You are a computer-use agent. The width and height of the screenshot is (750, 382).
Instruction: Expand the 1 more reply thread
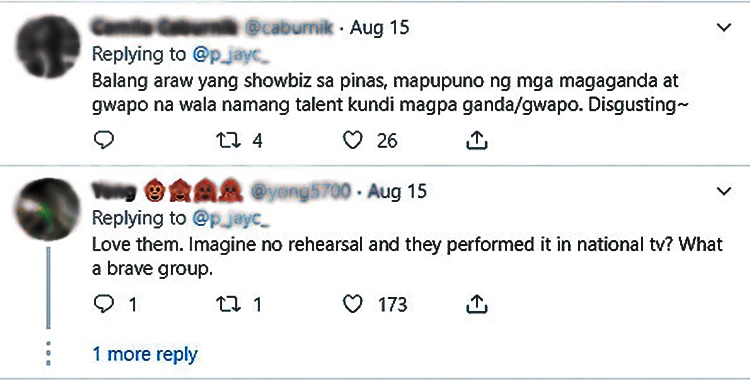click(x=145, y=354)
